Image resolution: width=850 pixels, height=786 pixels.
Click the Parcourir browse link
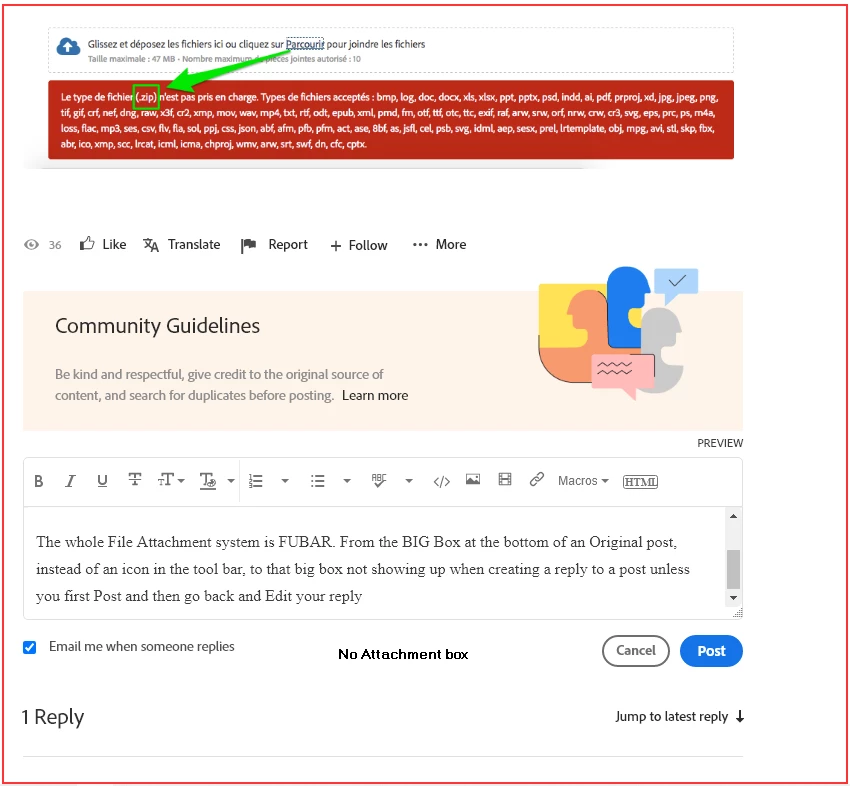click(x=305, y=44)
